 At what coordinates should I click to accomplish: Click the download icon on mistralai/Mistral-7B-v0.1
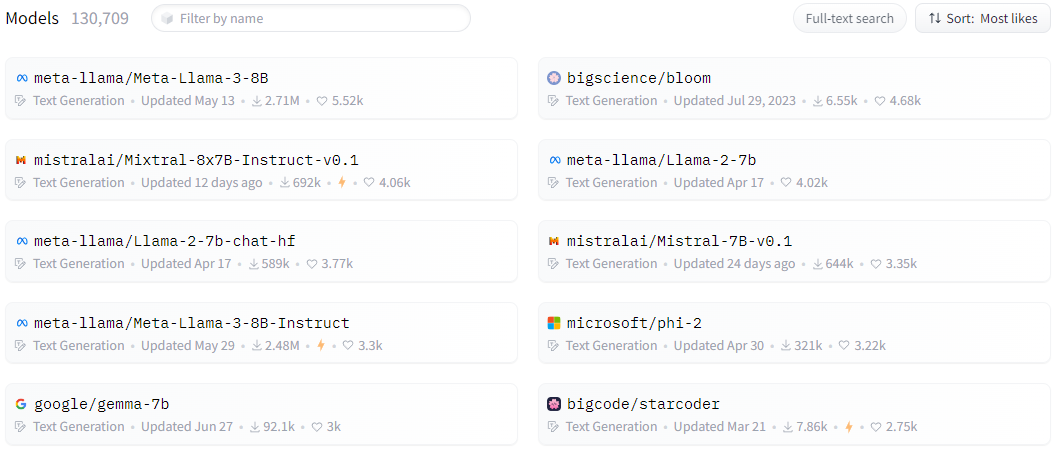818,264
